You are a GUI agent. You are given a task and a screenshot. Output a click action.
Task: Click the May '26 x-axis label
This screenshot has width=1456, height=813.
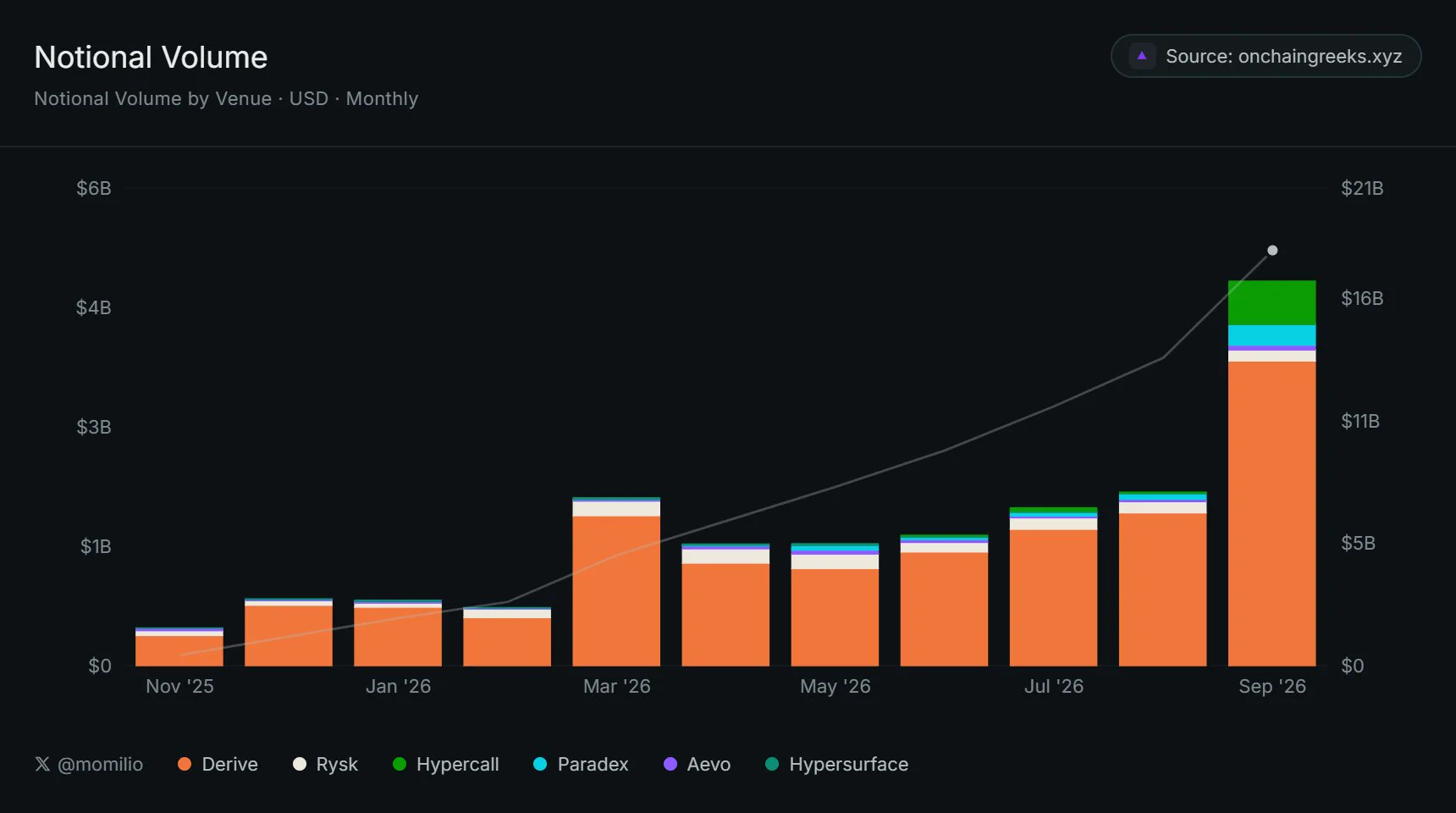(x=836, y=686)
